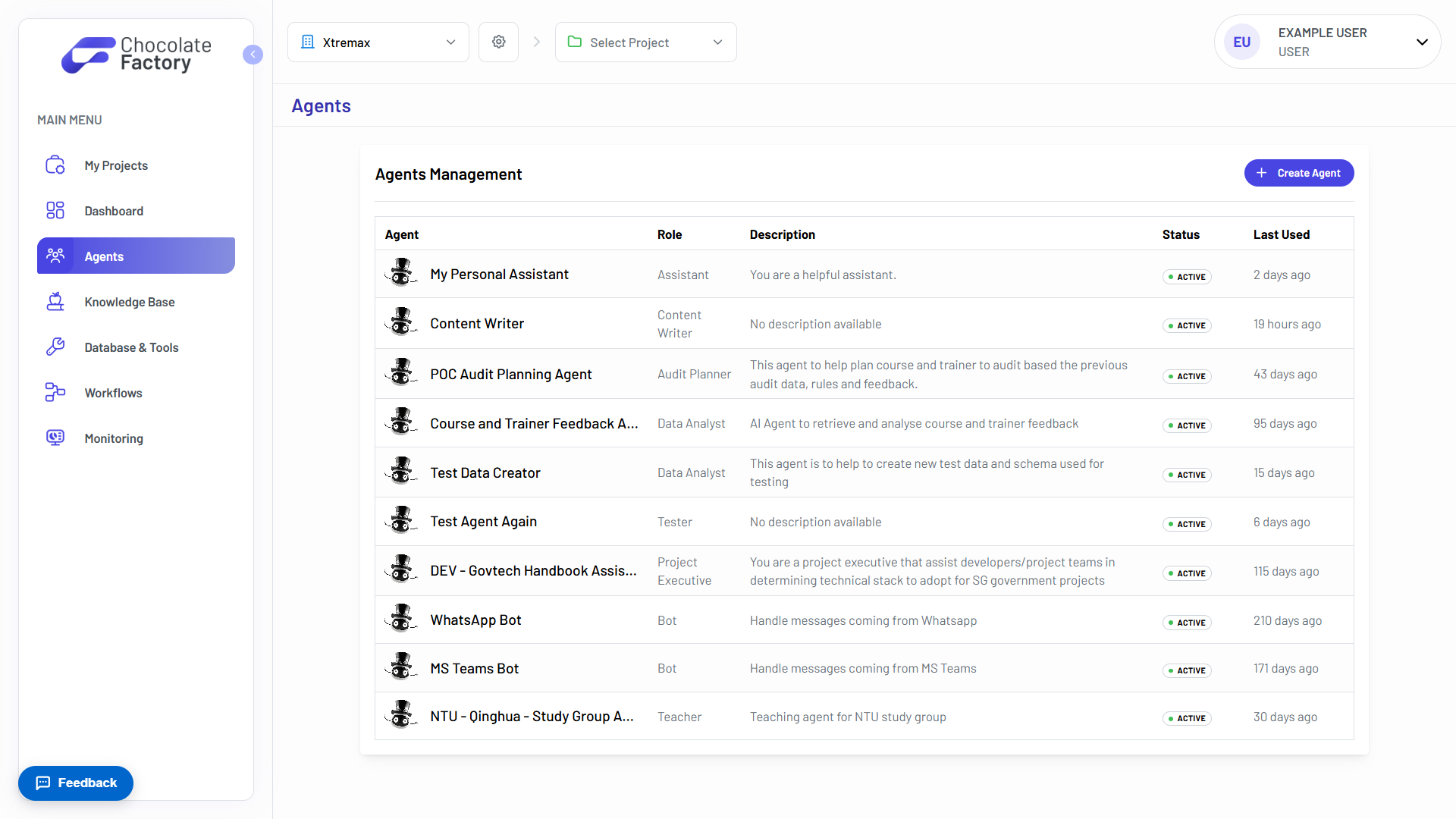Open Knowledge Base menu item
This screenshot has width=1456, height=819.
(x=136, y=302)
